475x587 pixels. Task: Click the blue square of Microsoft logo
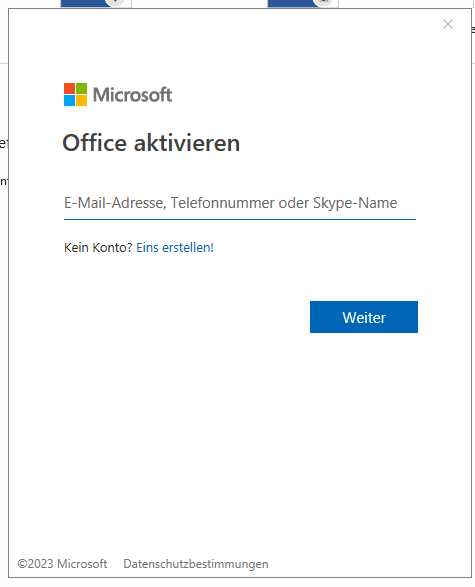point(69,101)
